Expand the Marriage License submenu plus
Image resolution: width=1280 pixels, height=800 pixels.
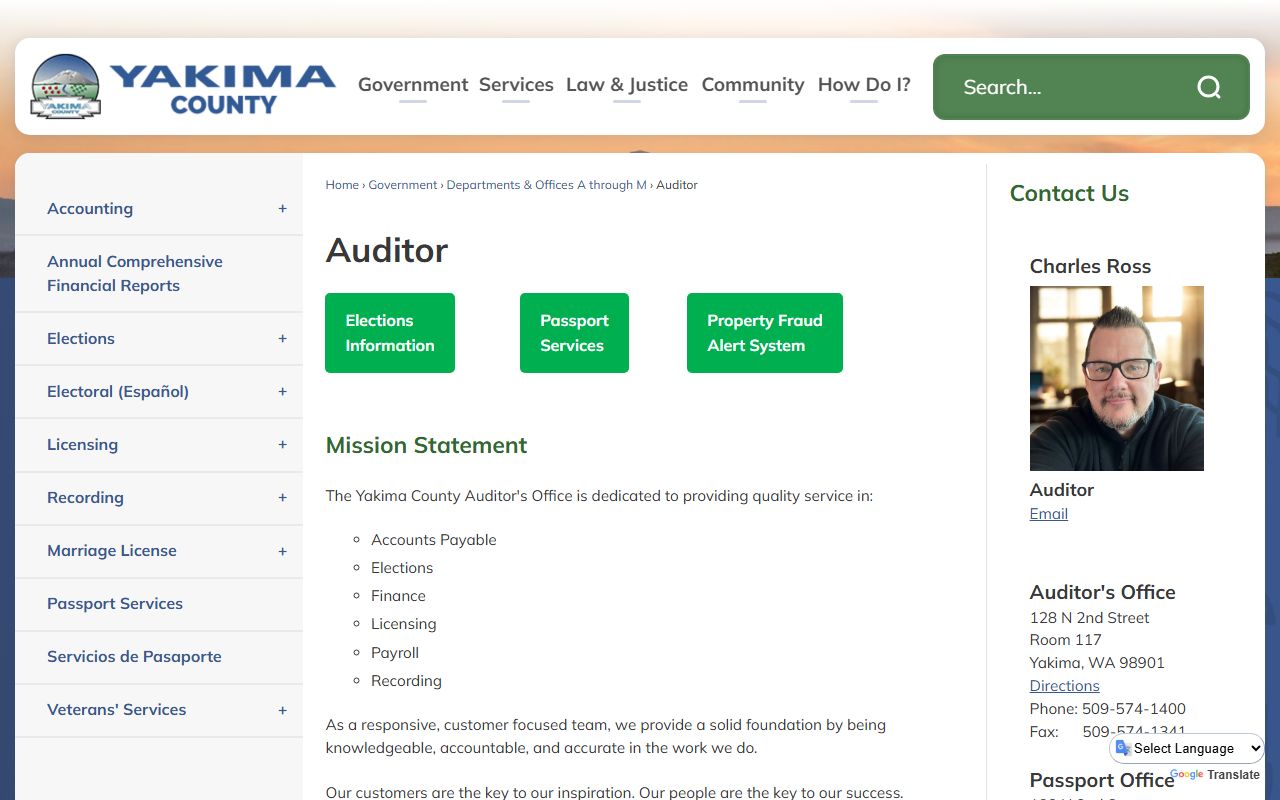click(282, 551)
